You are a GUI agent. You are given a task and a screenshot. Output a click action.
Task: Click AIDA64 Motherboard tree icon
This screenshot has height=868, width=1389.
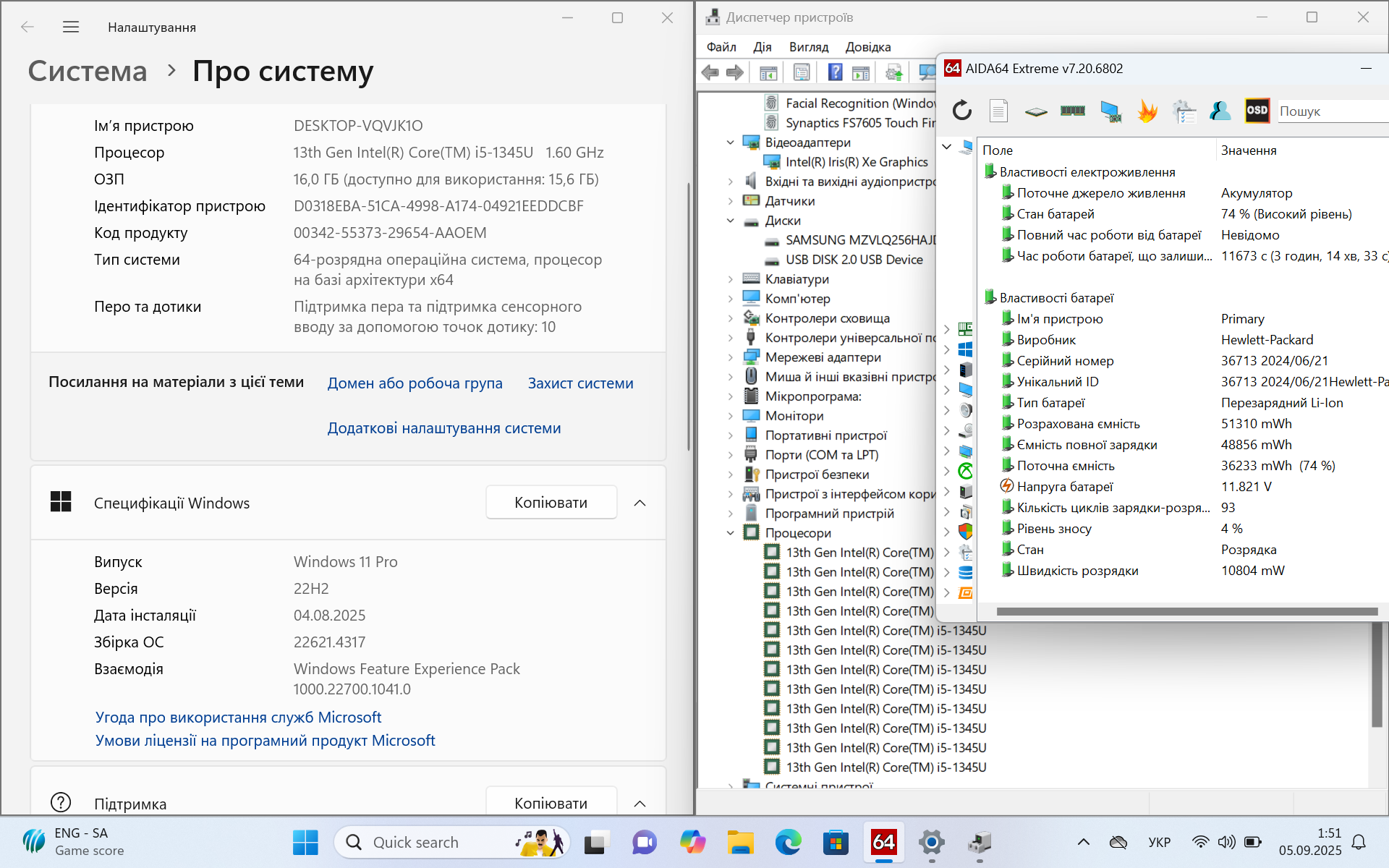(966, 329)
